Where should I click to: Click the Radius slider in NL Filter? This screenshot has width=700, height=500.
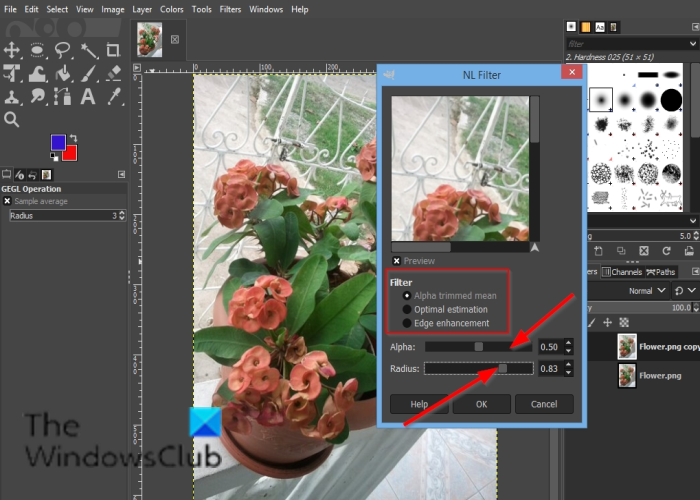pos(479,368)
